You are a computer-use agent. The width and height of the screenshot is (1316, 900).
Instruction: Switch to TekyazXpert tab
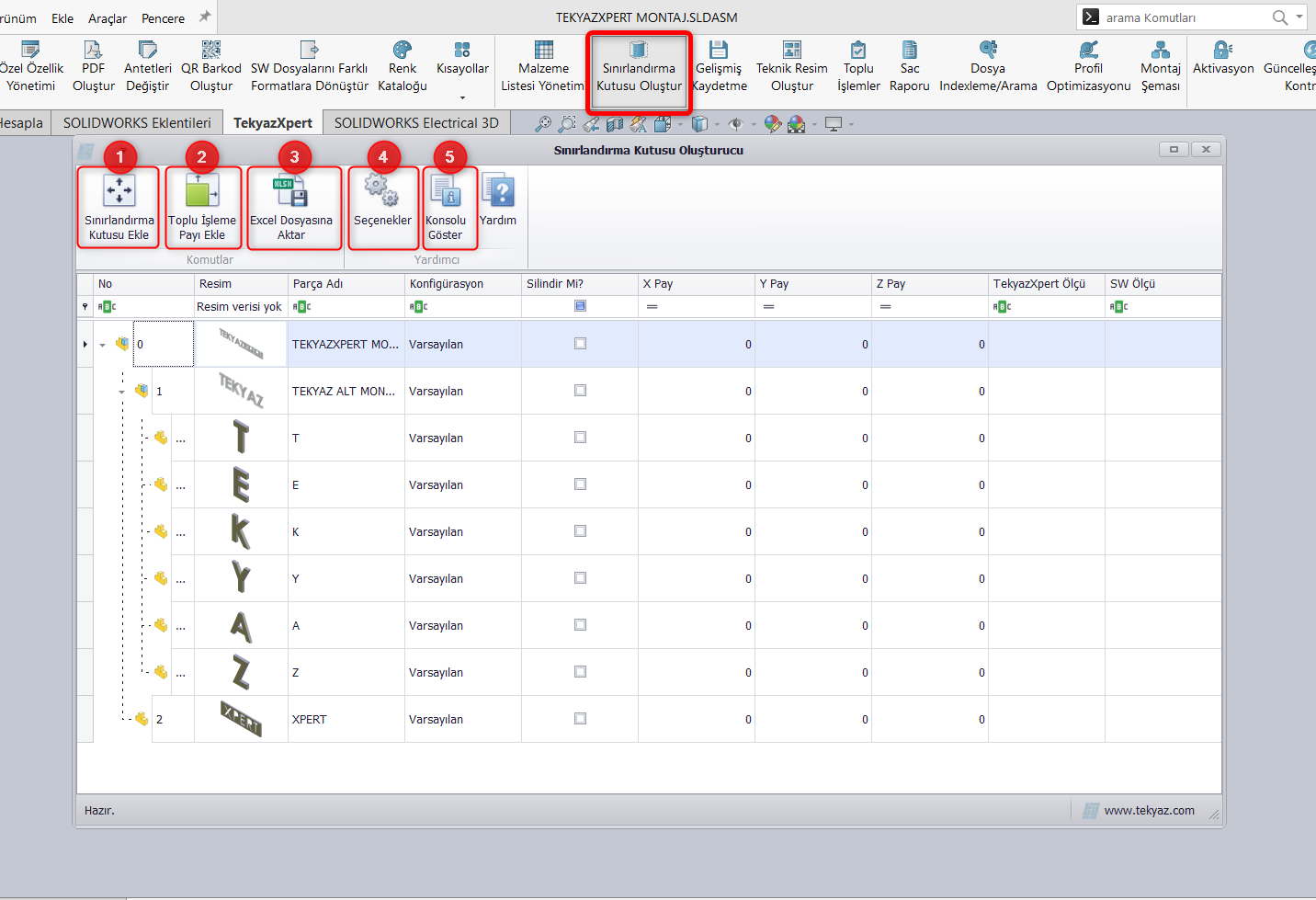(273, 122)
